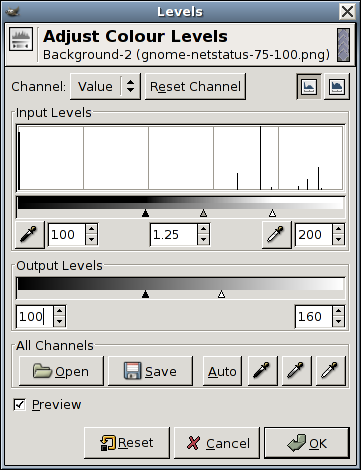Increase output white level 160 spinner
361x470 pixels.
click(x=338, y=311)
